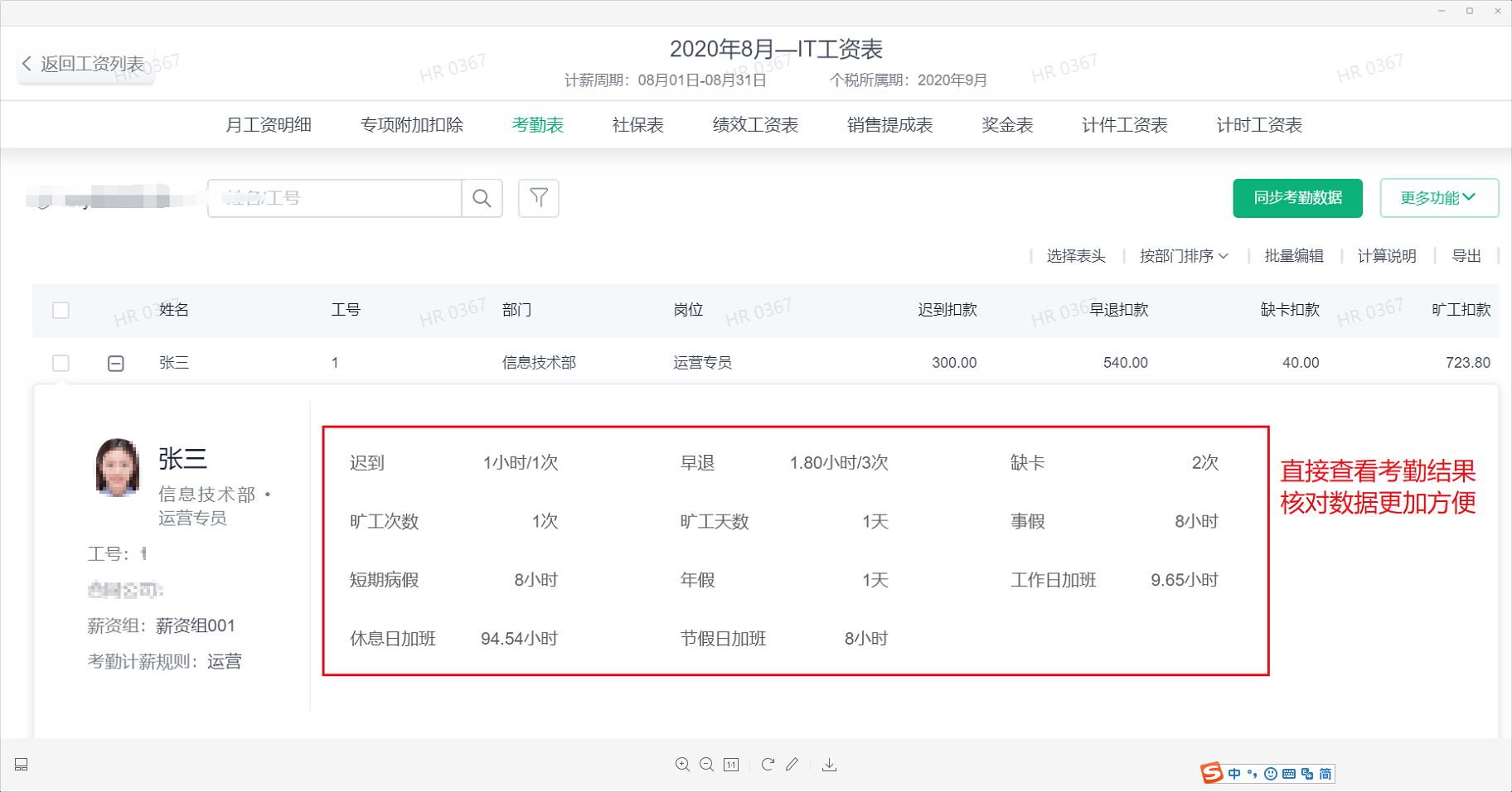Click 计算说明 link
The width and height of the screenshot is (1512, 792).
tap(1387, 256)
